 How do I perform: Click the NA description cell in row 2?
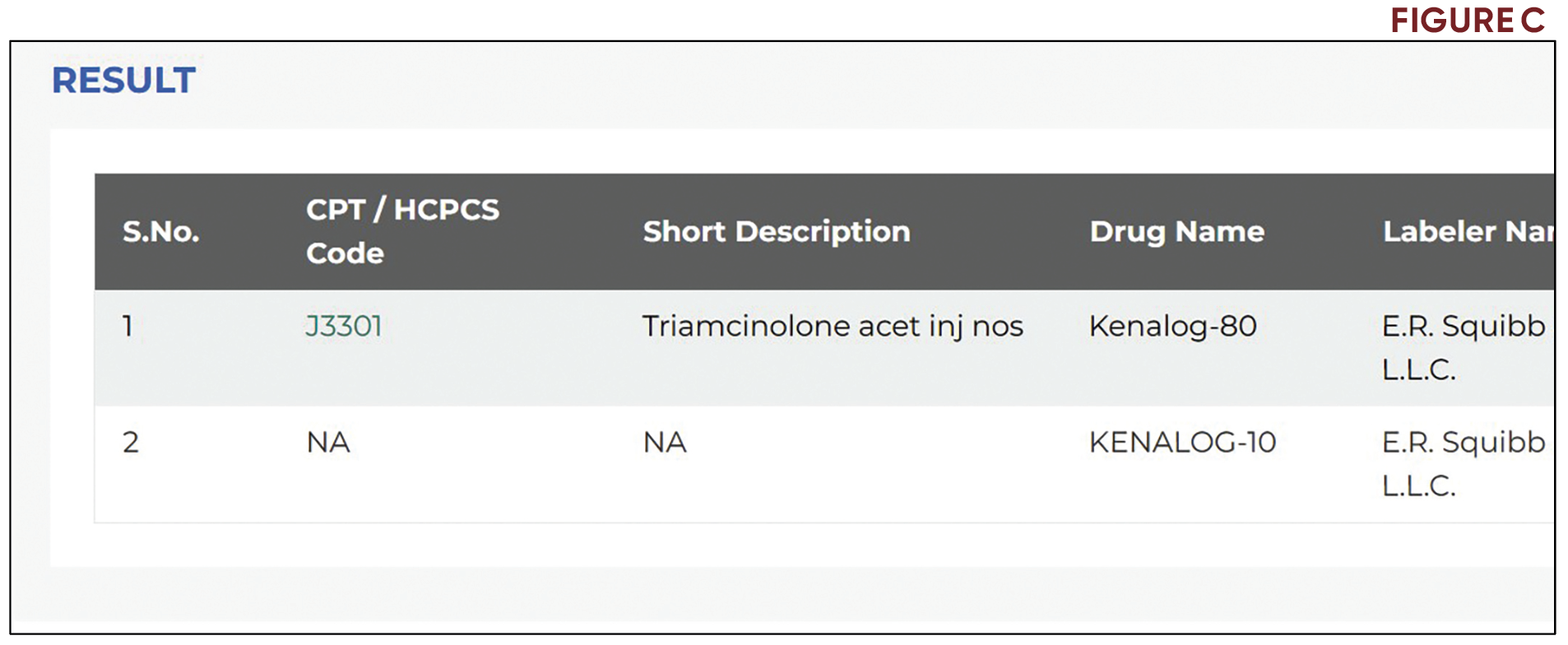(665, 442)
